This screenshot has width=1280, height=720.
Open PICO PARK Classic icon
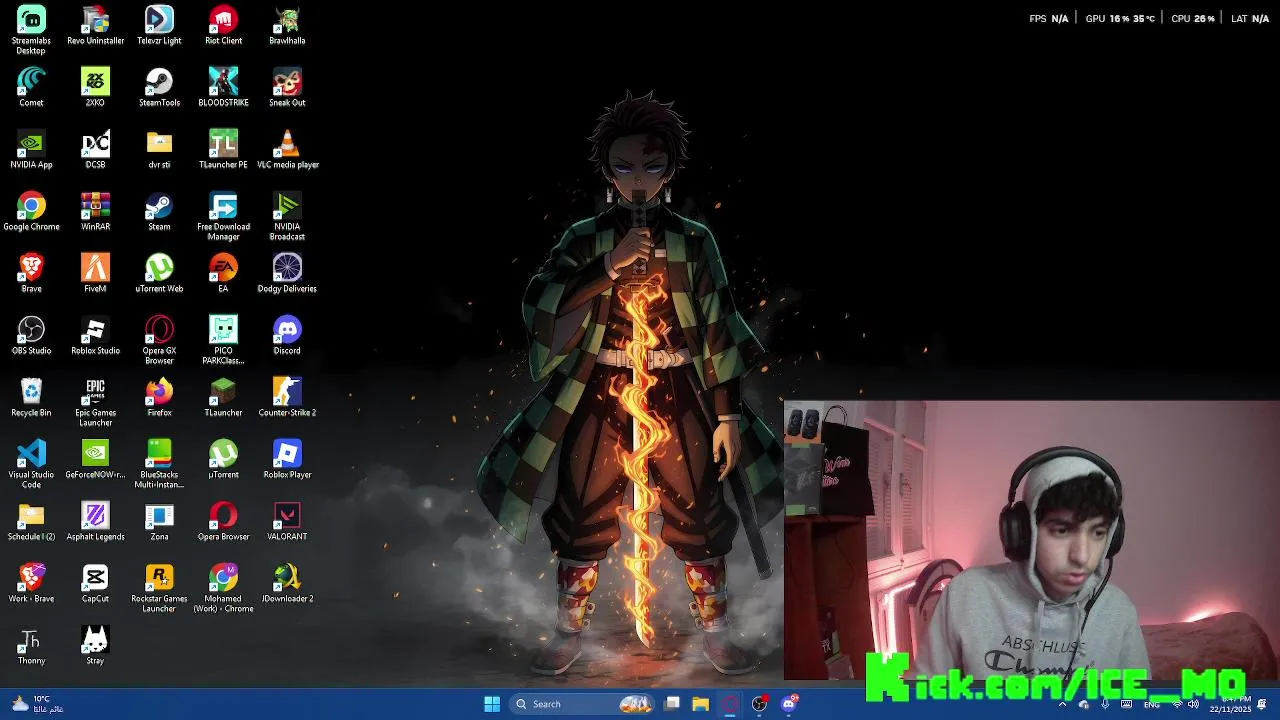223,340
